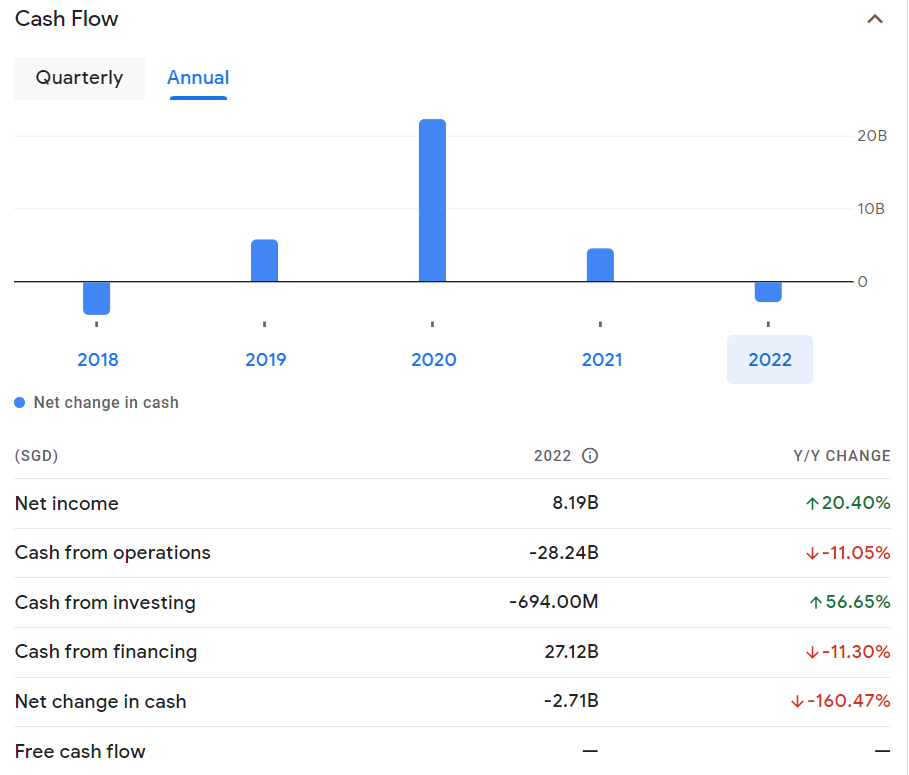Click the tallest 2020 cash bar

(x=432, y=200)
